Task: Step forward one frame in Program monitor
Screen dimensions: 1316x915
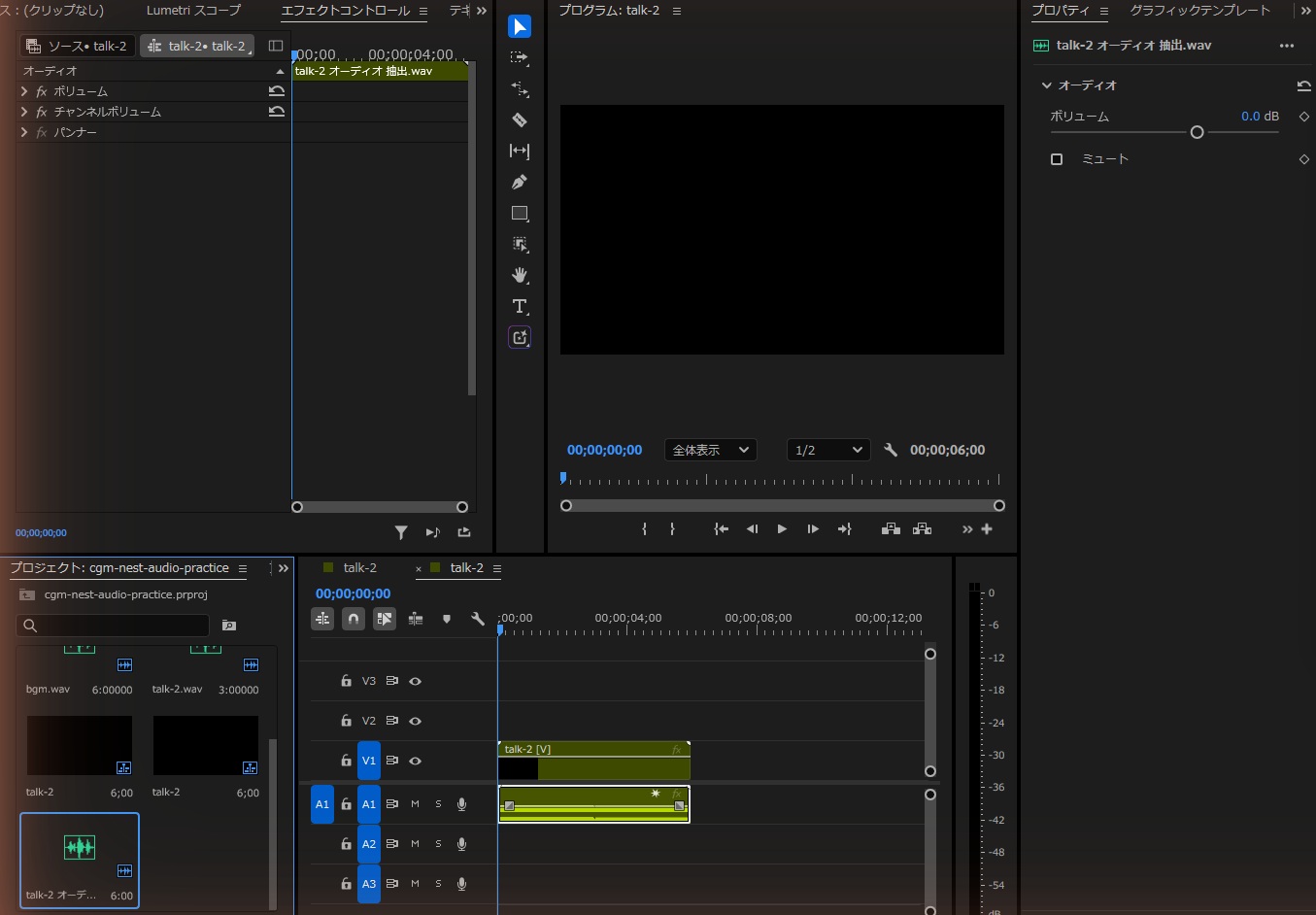Action: tap(813, 529)
